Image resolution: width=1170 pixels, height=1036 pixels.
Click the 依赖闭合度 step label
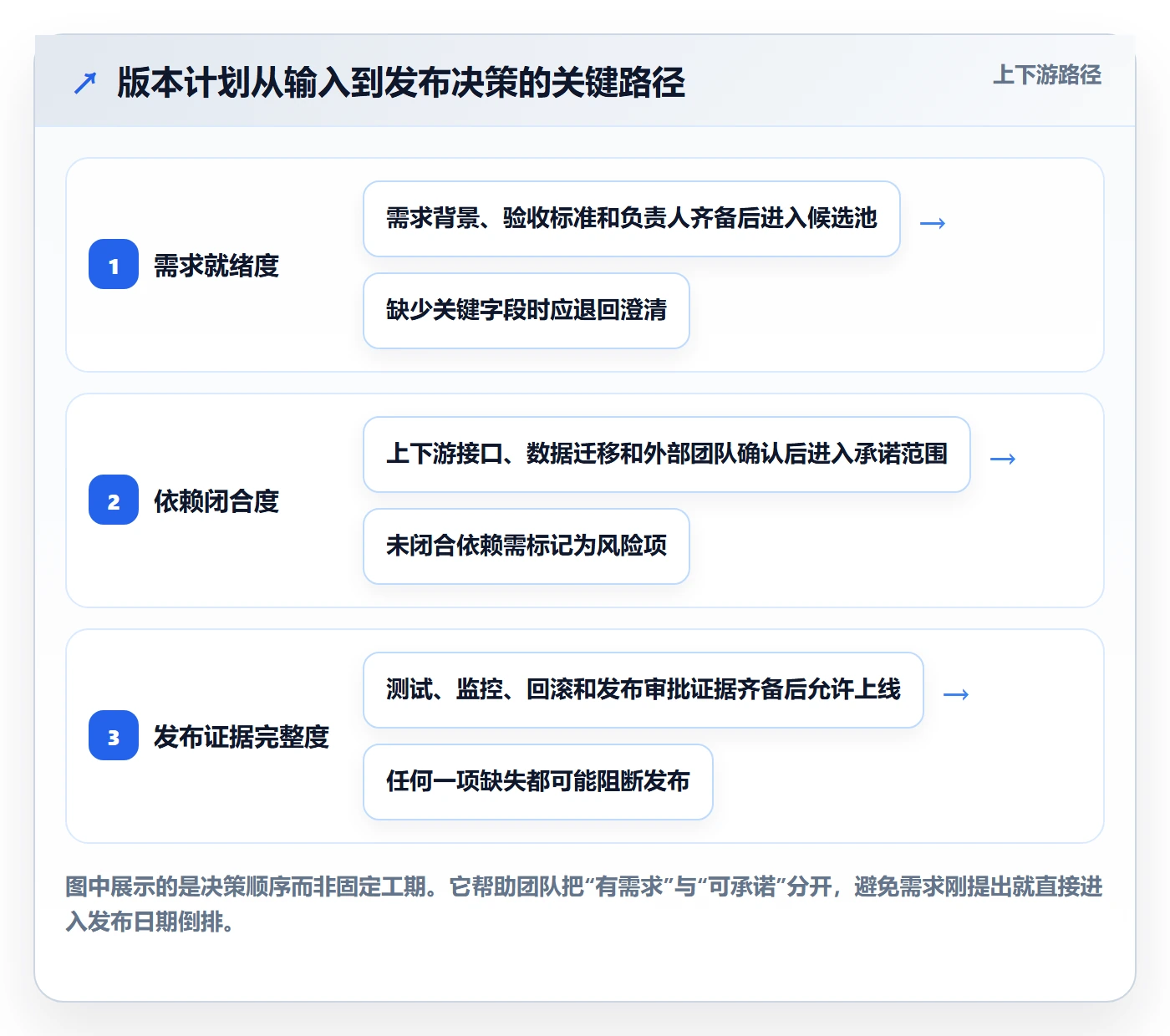[216, 501]
